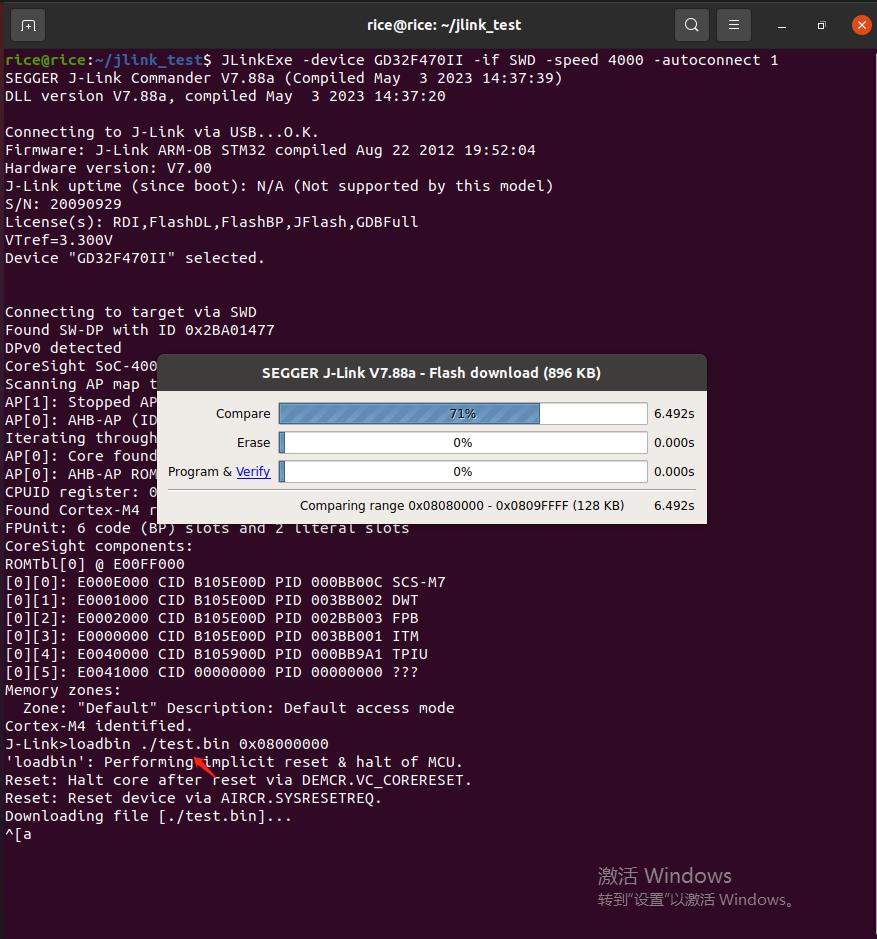The image size is (877, 939).
Task: Open the terminal hamburger menu
Action: click(x=734, y=25)
